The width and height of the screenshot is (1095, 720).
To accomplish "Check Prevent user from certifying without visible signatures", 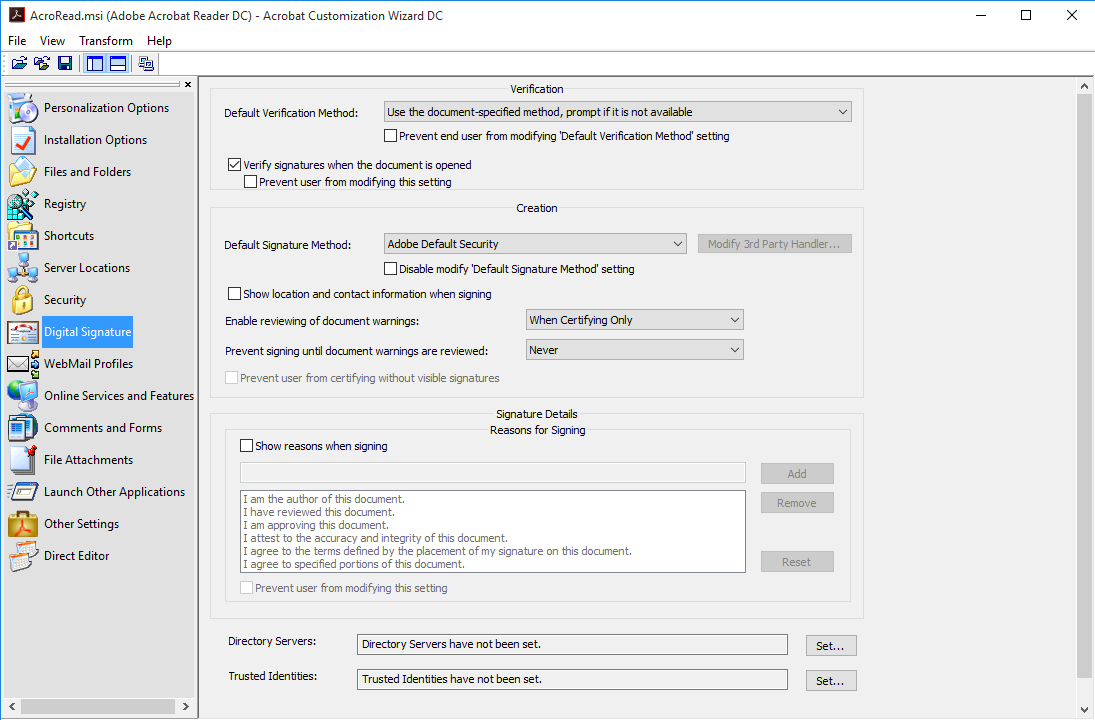I will pyautogui.click(x=231, y=378).
